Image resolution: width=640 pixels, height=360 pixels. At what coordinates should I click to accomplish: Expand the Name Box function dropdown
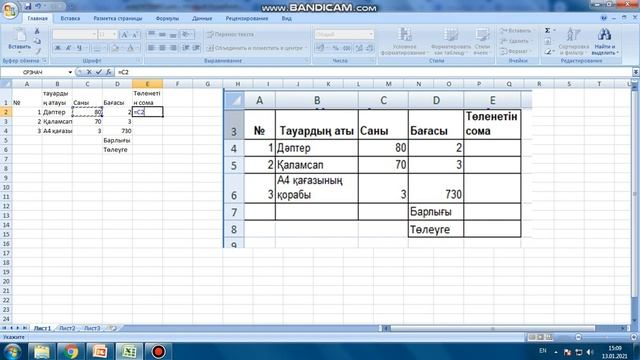pos(70,72)
